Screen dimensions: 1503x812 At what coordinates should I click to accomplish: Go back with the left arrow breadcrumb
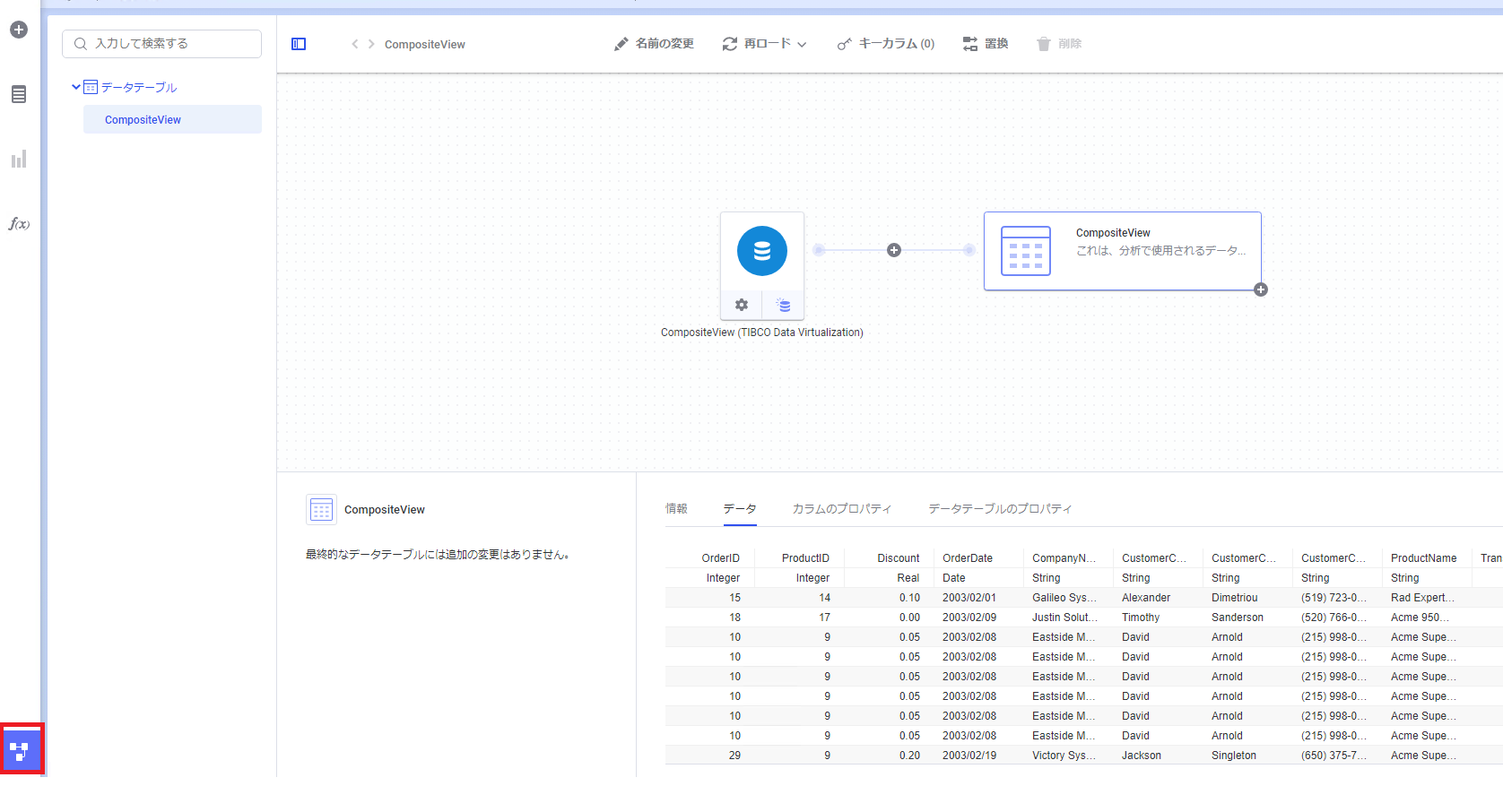tap(355, 44)
